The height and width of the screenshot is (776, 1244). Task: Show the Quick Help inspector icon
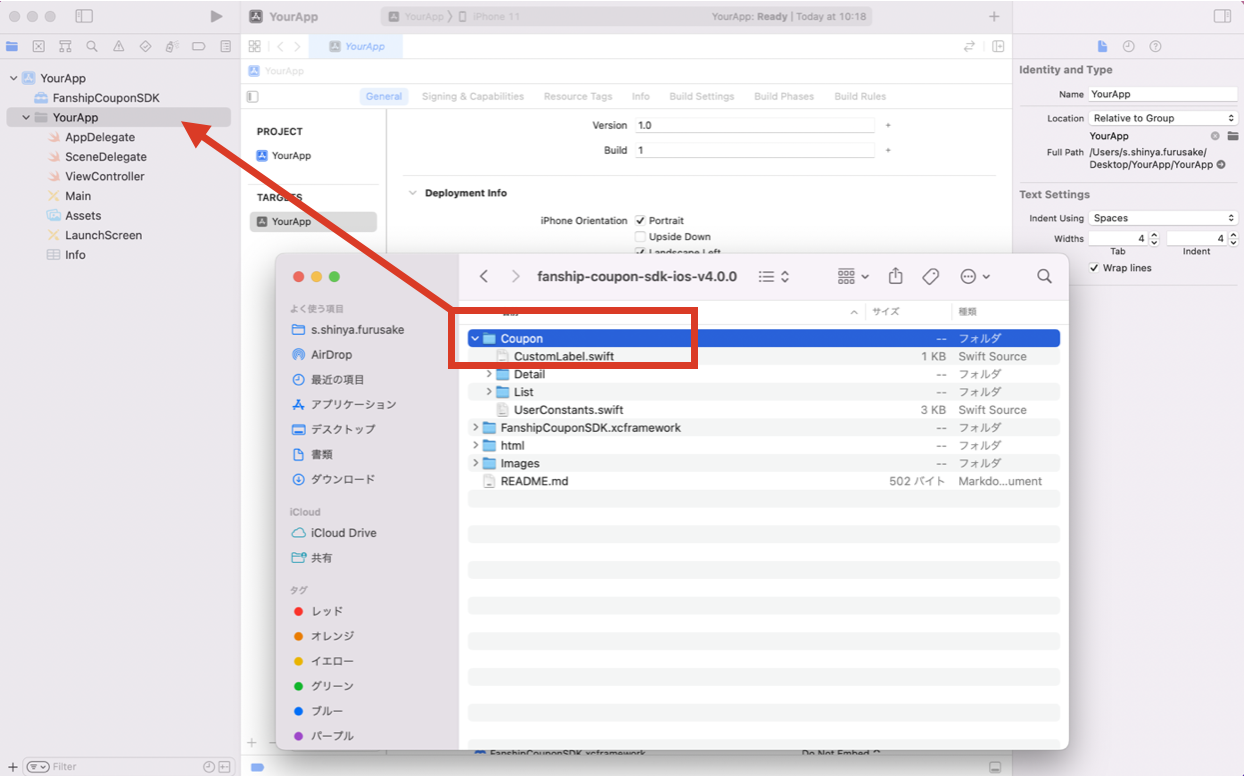[x=1155, y=46]
